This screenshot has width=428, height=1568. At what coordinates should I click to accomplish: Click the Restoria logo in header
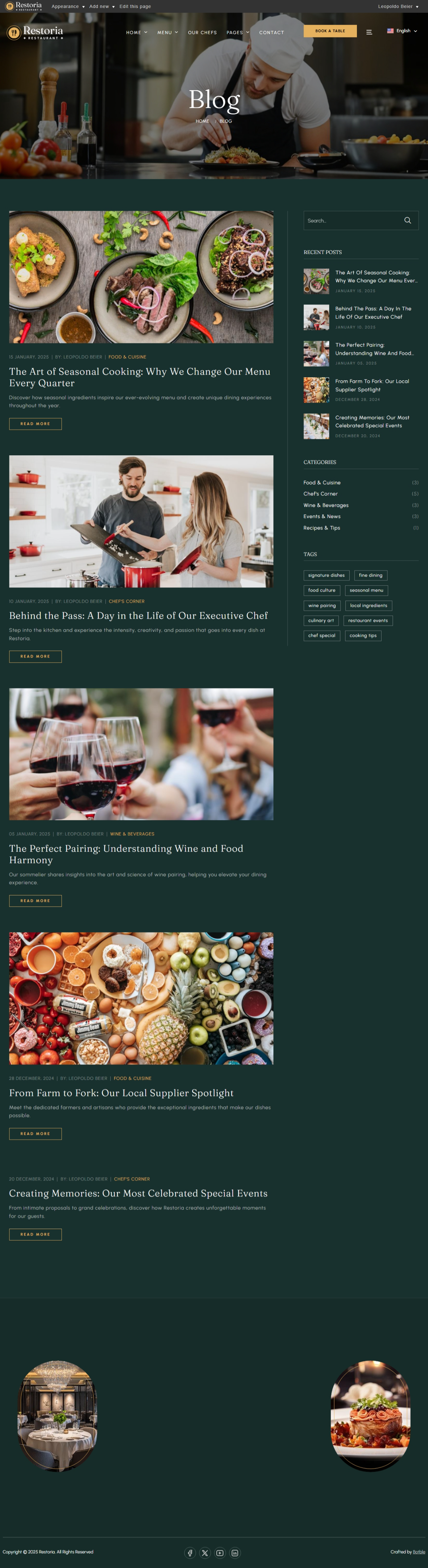click(x=35, y=32)
